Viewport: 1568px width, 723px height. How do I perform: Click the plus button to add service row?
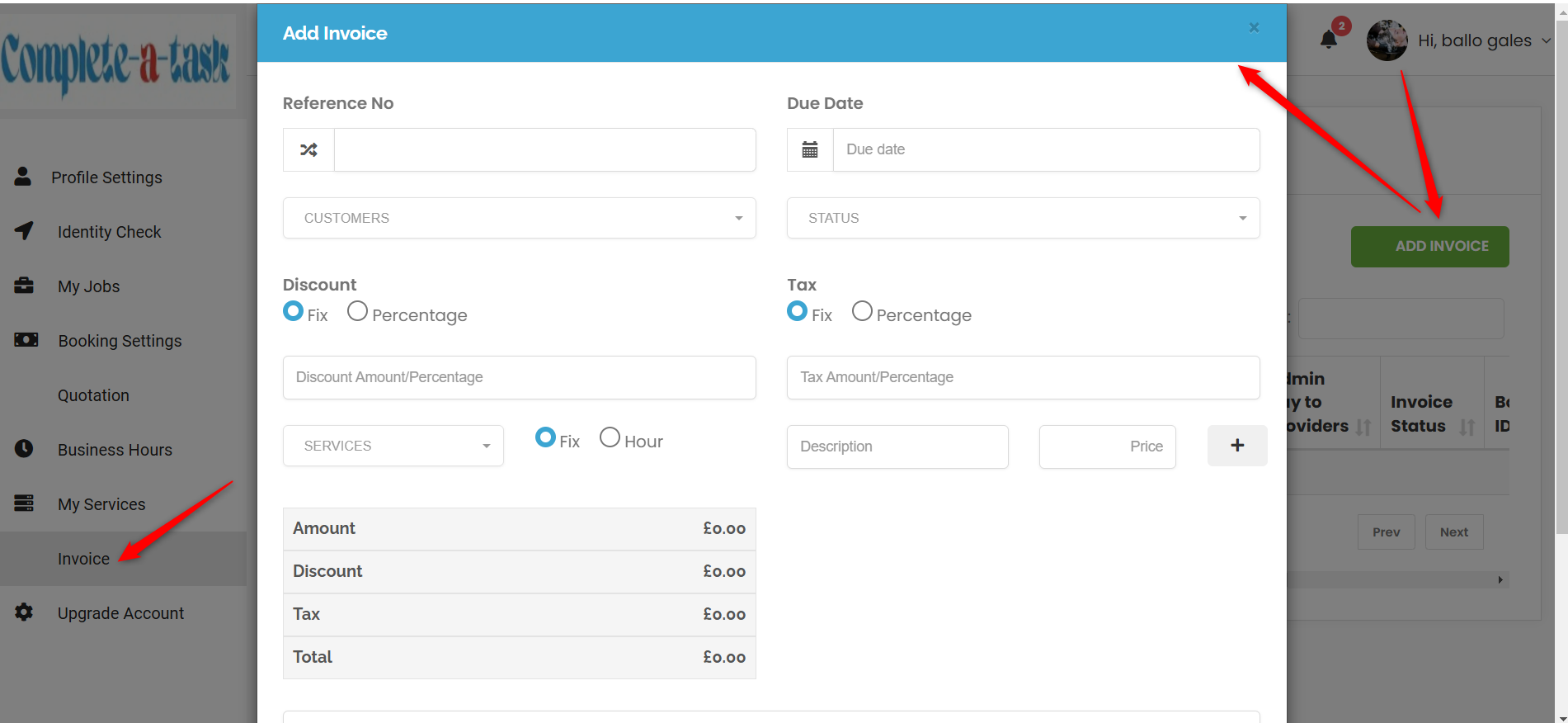[1237, 446]
